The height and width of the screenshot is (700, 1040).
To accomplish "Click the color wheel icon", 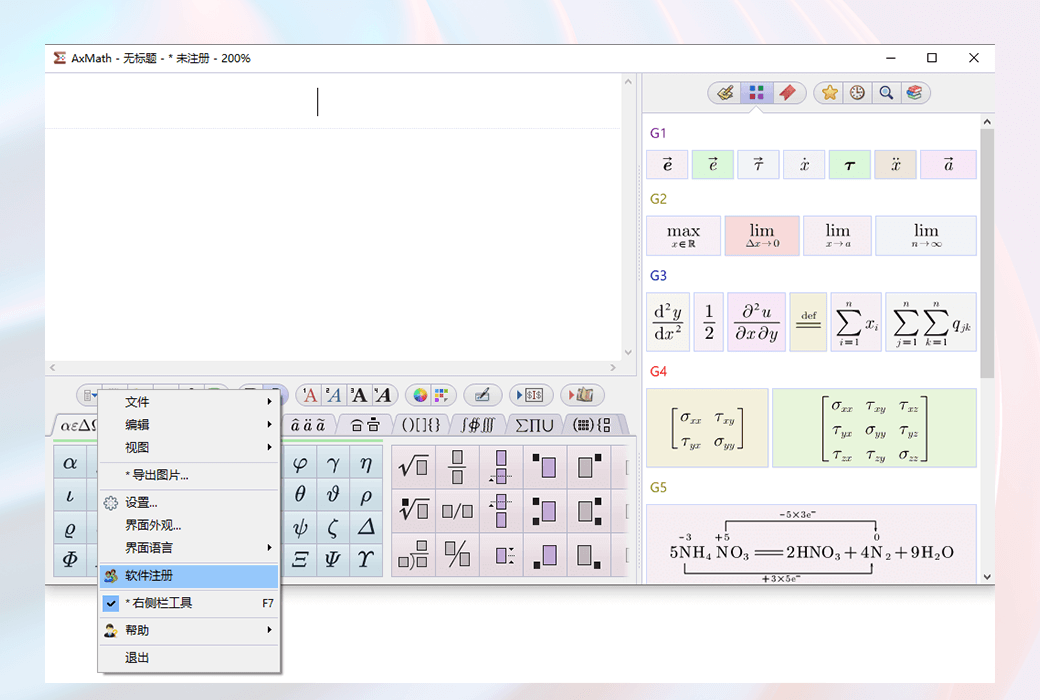I will click(x=421, y=395).
